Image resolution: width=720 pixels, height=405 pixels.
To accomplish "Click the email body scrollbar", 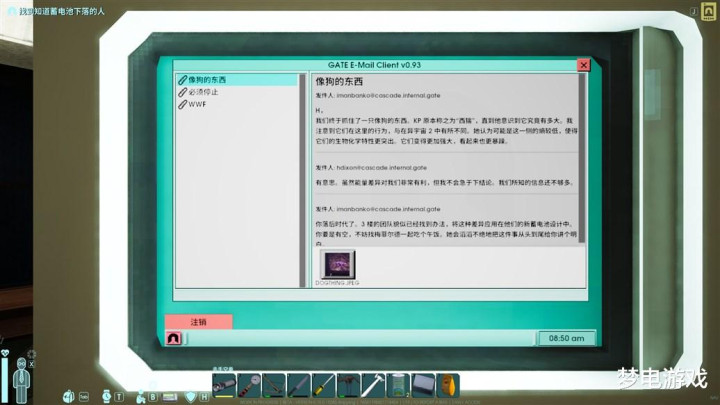I will click(x=582, y=158).
